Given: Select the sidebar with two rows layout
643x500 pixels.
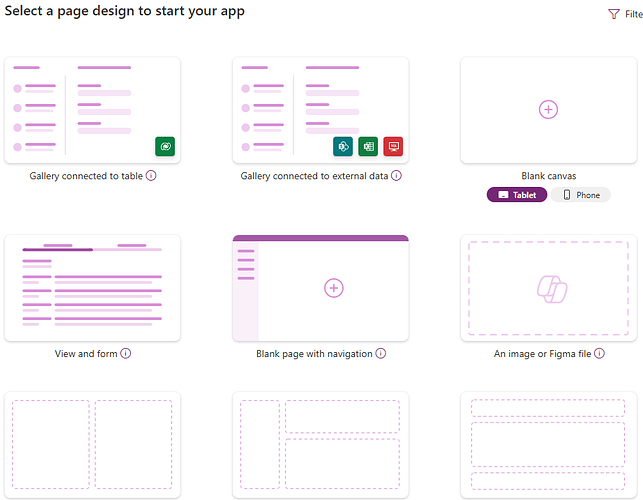Looking at the screenshot, I should (320, 445).
